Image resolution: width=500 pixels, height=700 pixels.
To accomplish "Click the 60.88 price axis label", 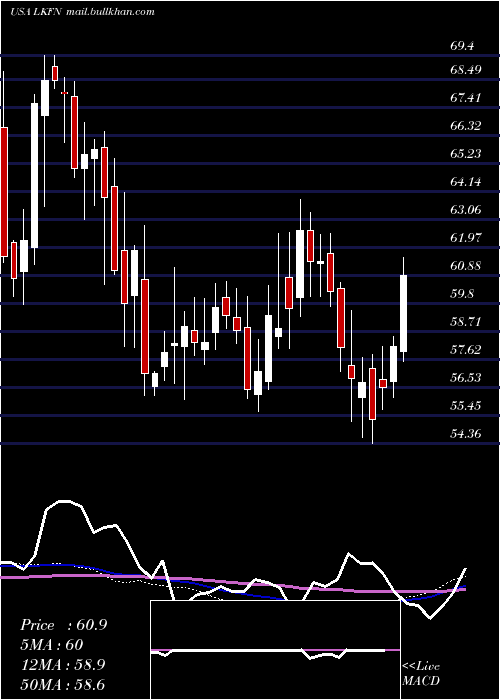I will coord(466,266).
